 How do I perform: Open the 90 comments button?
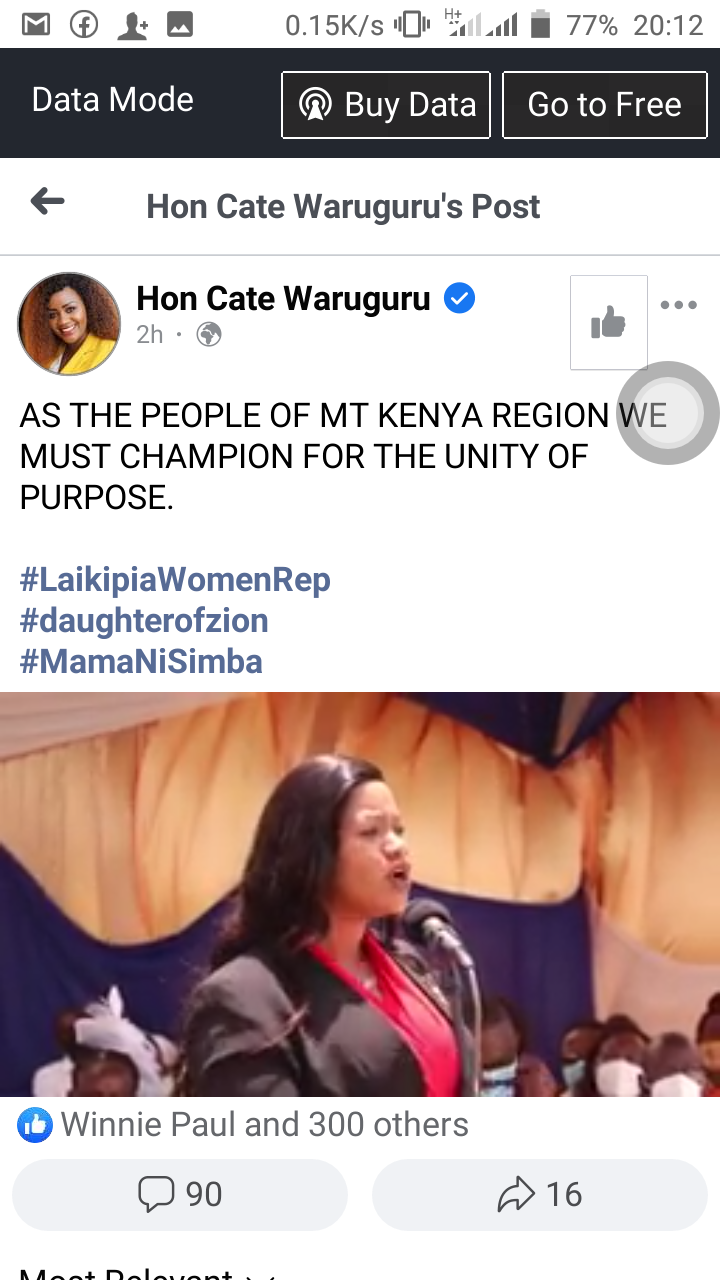click(x=180, y=1194)
